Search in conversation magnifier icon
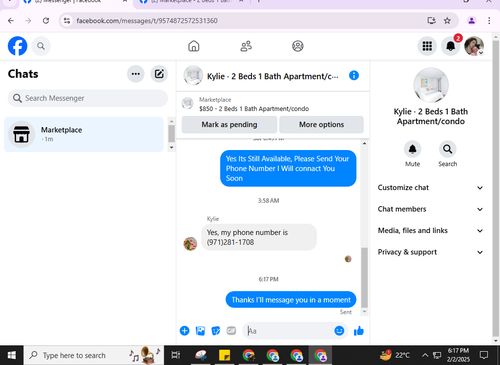Image resolution: width=500 pixels, height=365 pixels. point(447,149)
